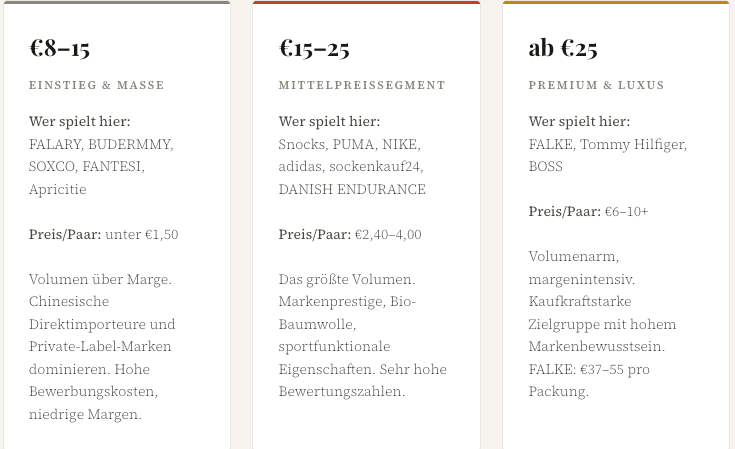Click the ab €25 price heading
Viewport: 735px width, 449px height.
pyautogui.click(x=563, y=48)
